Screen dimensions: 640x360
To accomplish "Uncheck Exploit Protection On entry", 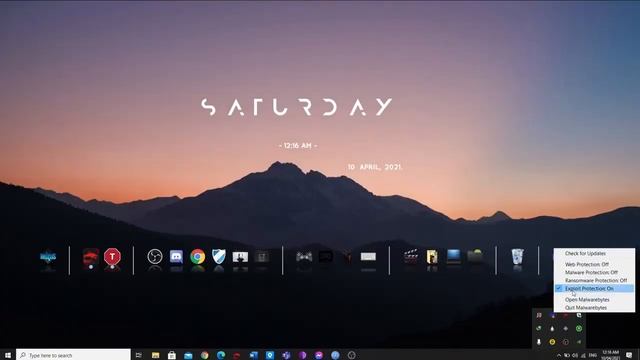I will (594, 289).
